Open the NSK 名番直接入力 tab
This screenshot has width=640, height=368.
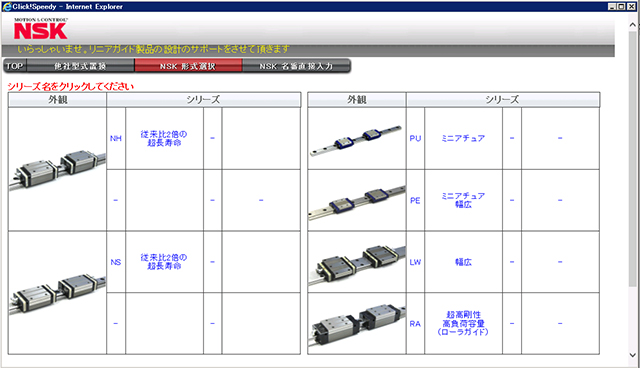(x=296, y=66)
